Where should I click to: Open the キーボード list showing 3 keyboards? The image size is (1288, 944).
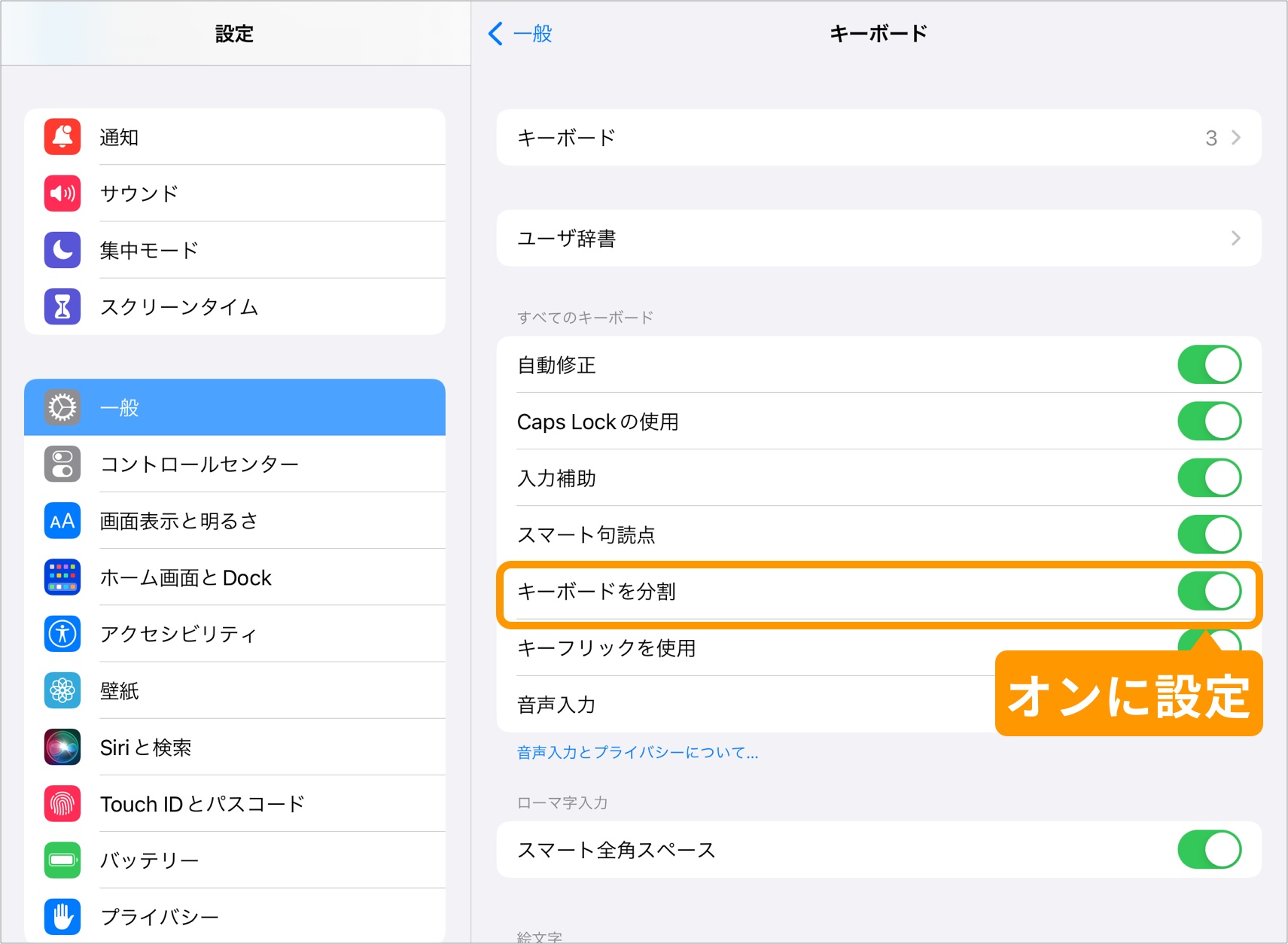pyautogui.click(x=878, y=138)
